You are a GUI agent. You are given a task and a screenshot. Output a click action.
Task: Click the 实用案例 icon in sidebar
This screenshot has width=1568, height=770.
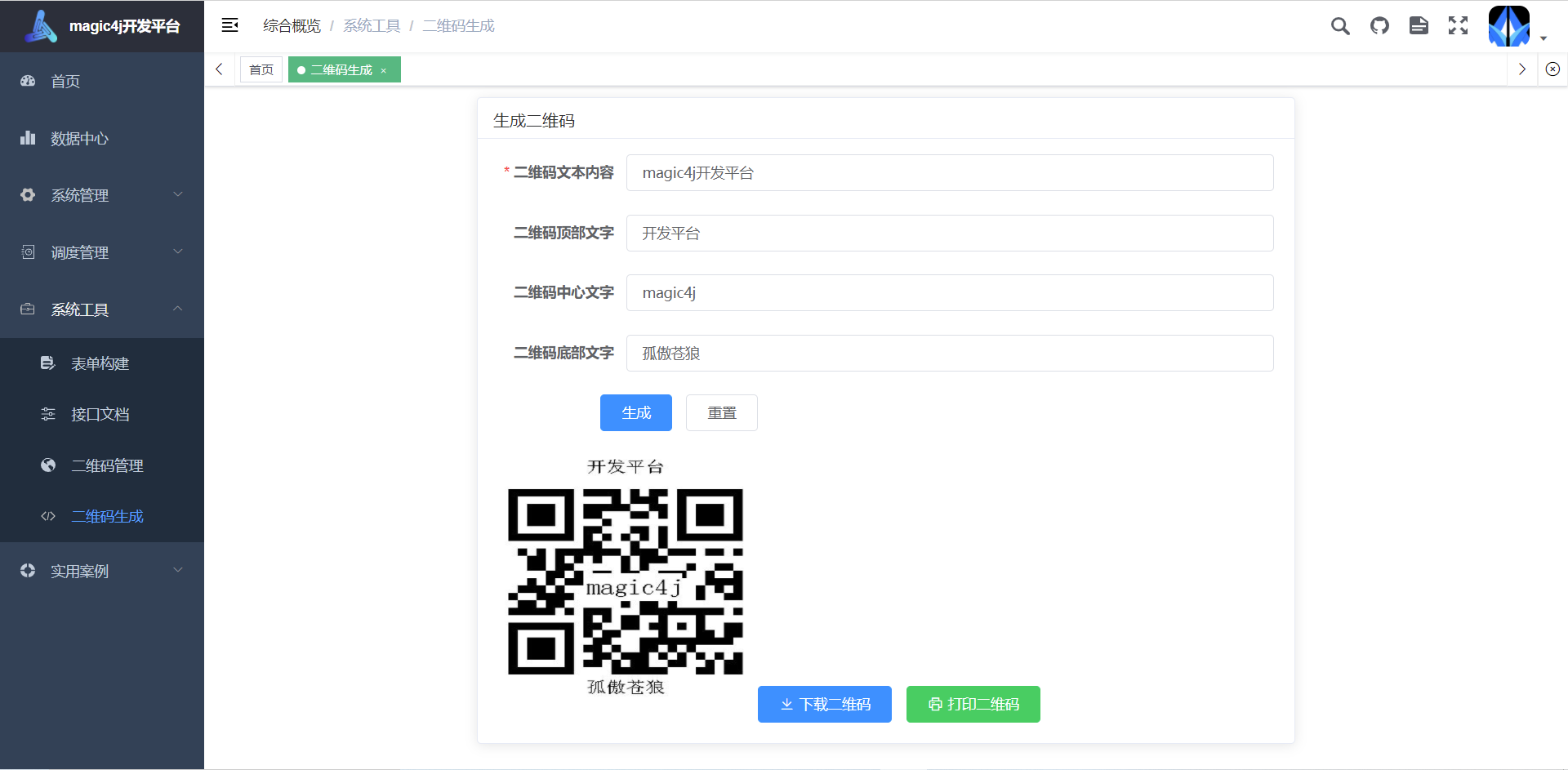pyautogui.click(x=28, y=571)
